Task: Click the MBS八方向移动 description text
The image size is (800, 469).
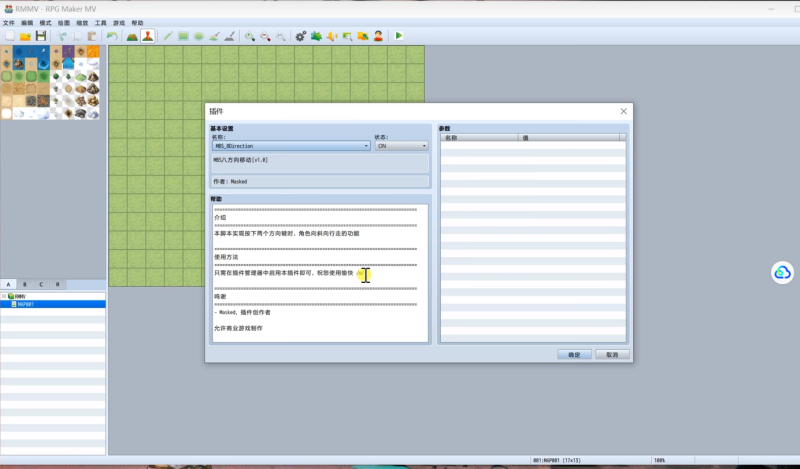Action: 241,160
